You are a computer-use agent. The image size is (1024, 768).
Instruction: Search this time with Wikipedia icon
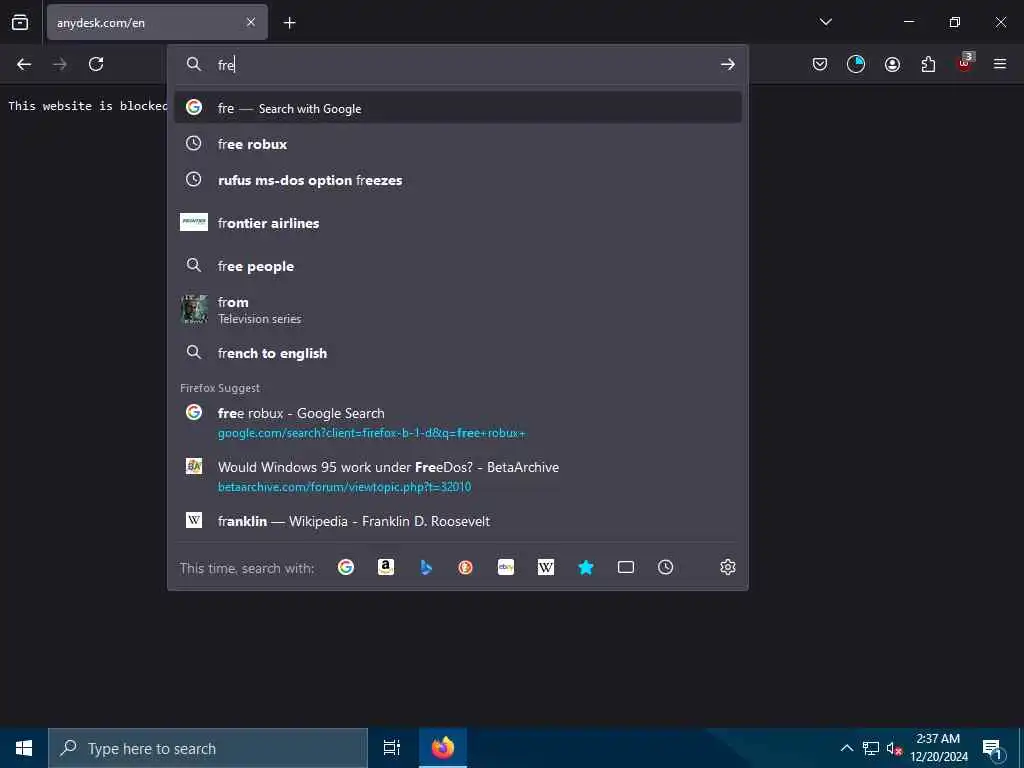pos(545,567)
